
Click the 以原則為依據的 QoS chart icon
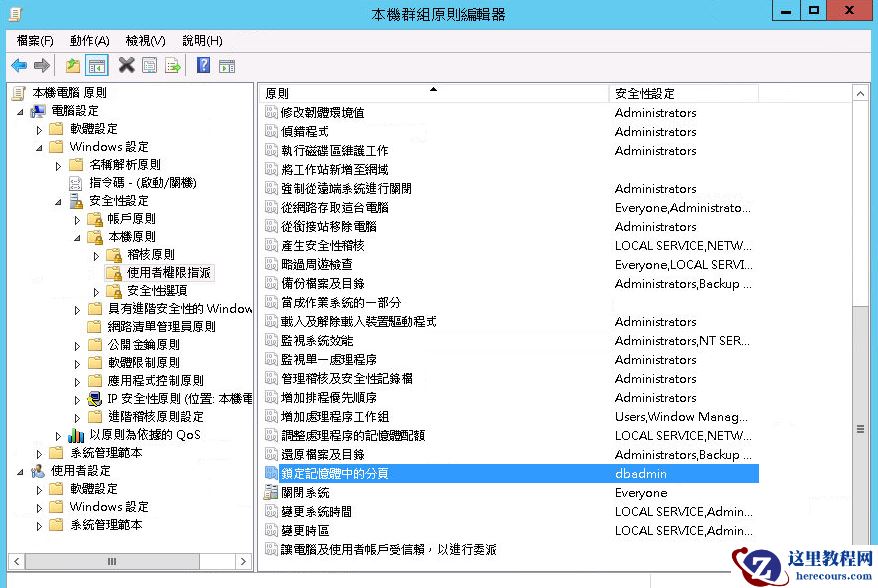76,435
